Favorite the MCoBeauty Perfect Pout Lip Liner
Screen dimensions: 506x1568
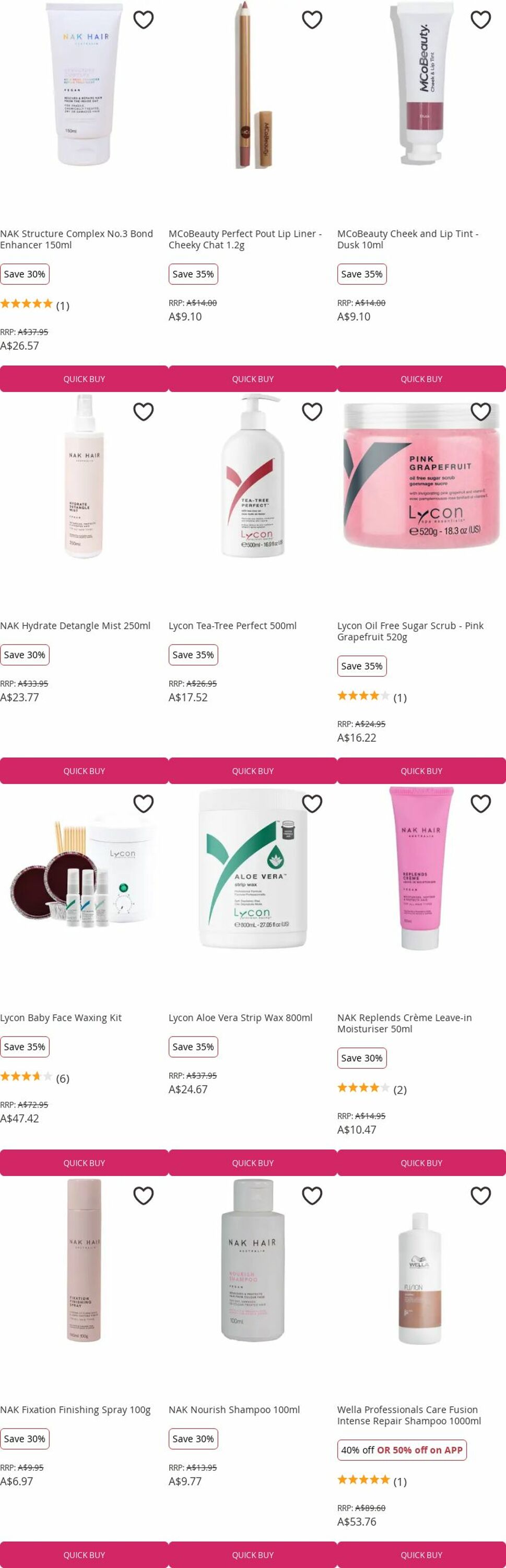pos(312,20)
